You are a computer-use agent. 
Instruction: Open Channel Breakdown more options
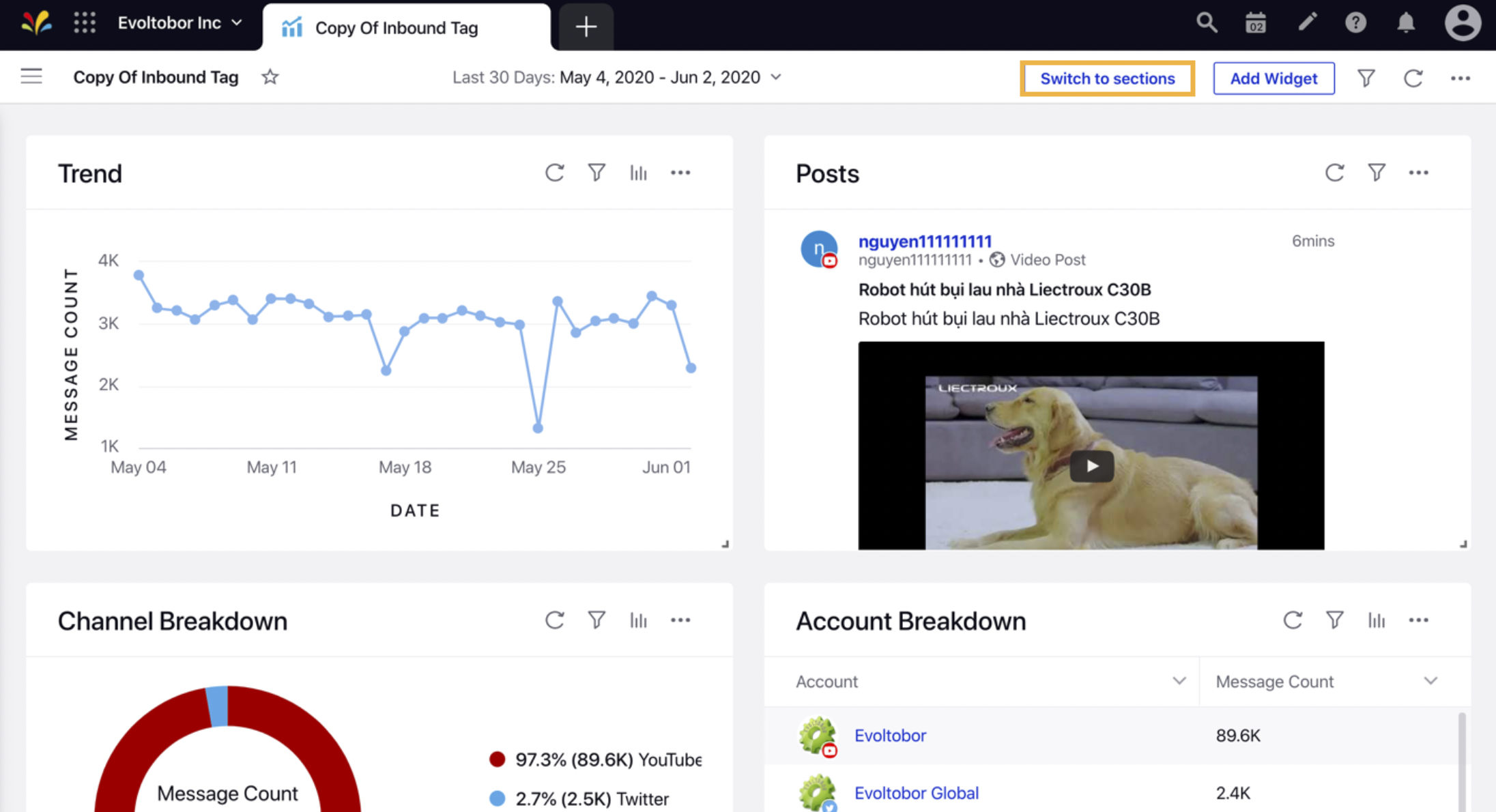(x=680, y=620)
